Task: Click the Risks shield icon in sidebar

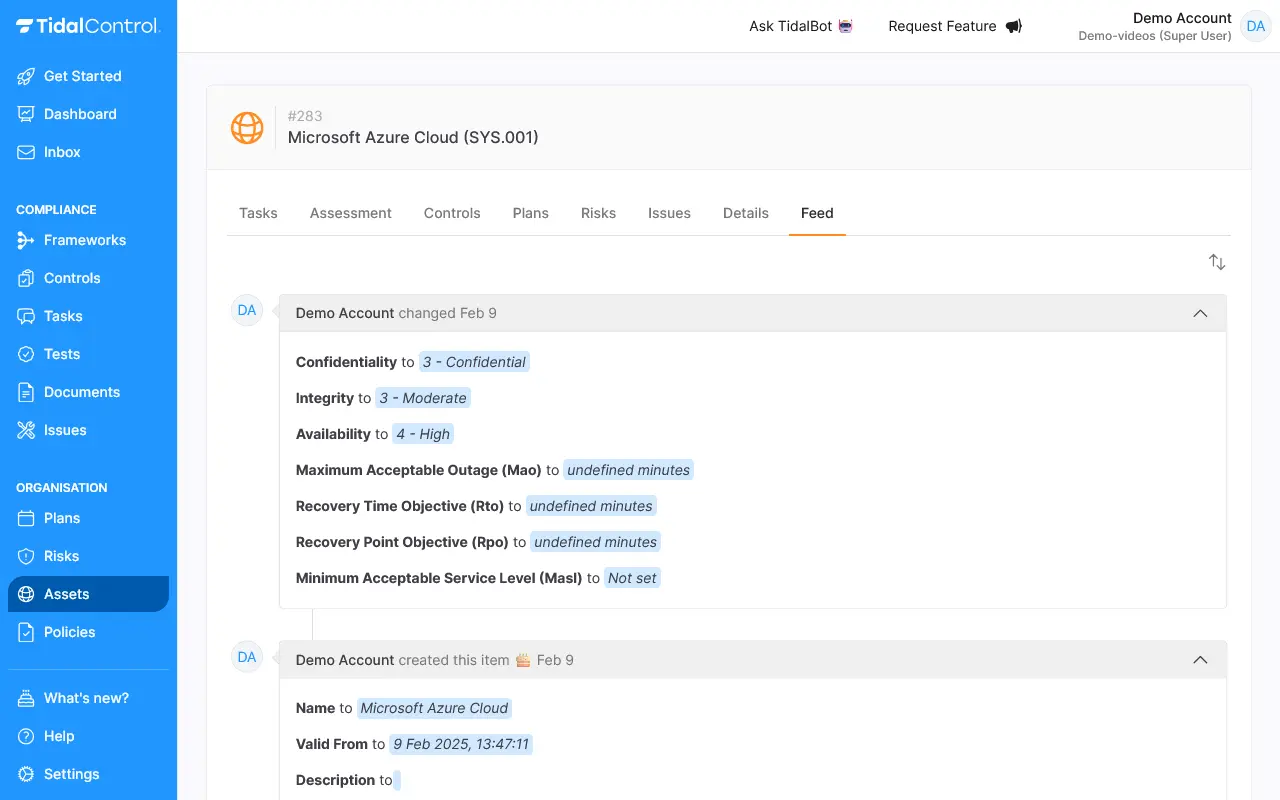Action: [26, 556]
